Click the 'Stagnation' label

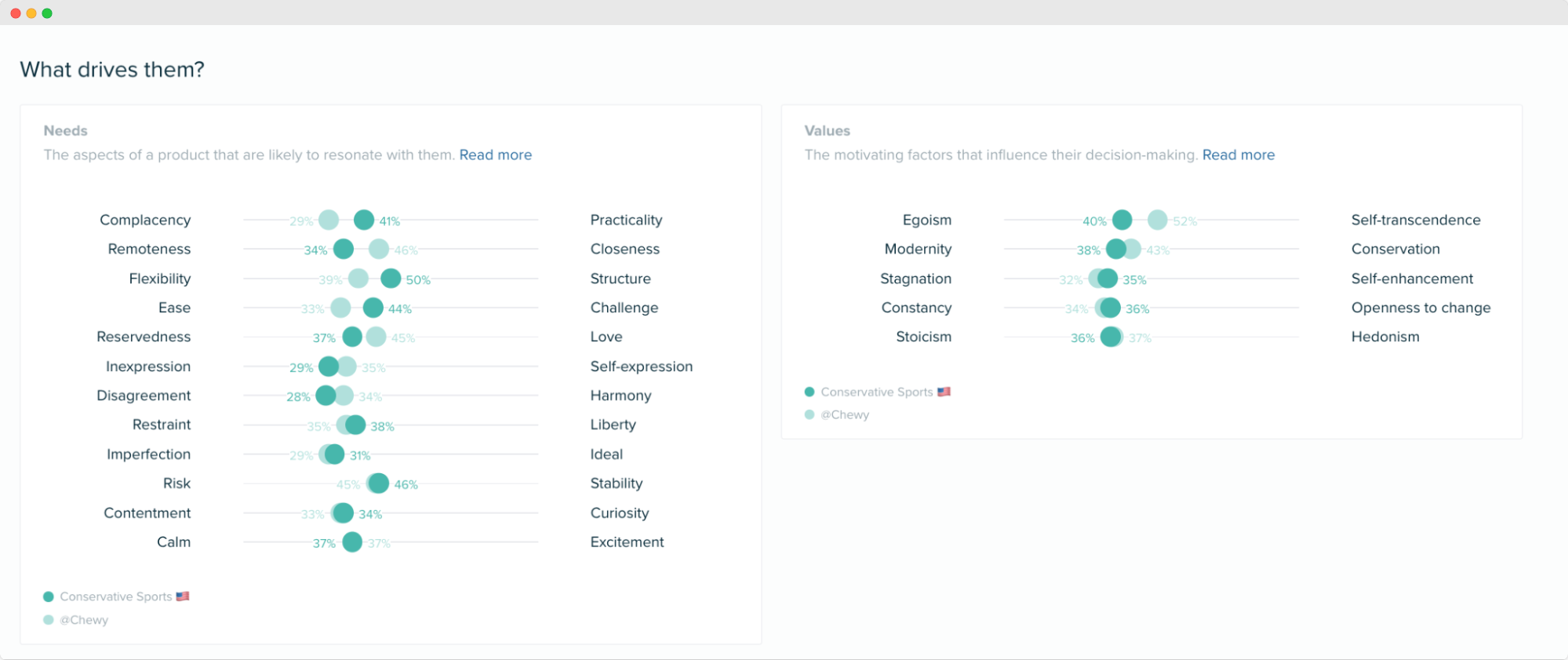915,279
